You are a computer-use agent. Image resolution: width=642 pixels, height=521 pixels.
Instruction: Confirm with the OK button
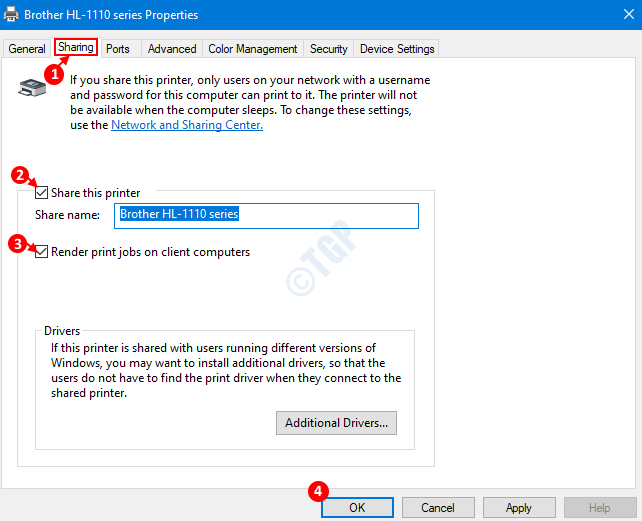click(x=357, y=507)
